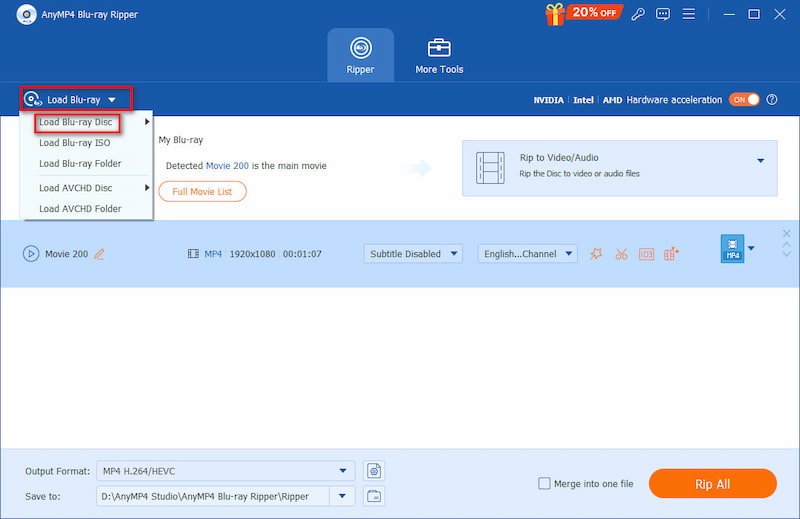Open the English audio channel dropdown
This screenshot has width=800, height=519.
coord(527,254)
